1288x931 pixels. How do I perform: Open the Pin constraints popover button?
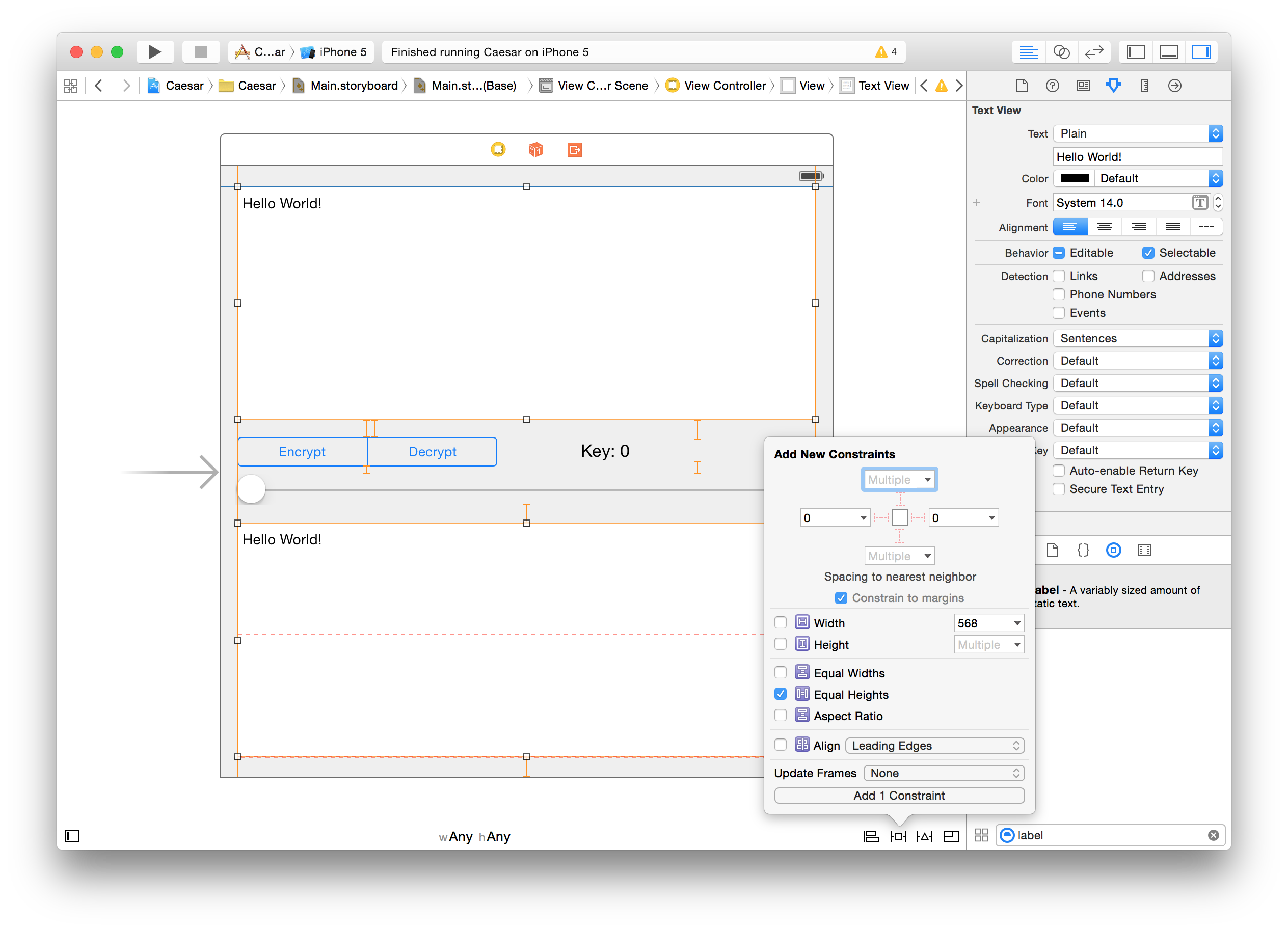click(x=898, y=836)
